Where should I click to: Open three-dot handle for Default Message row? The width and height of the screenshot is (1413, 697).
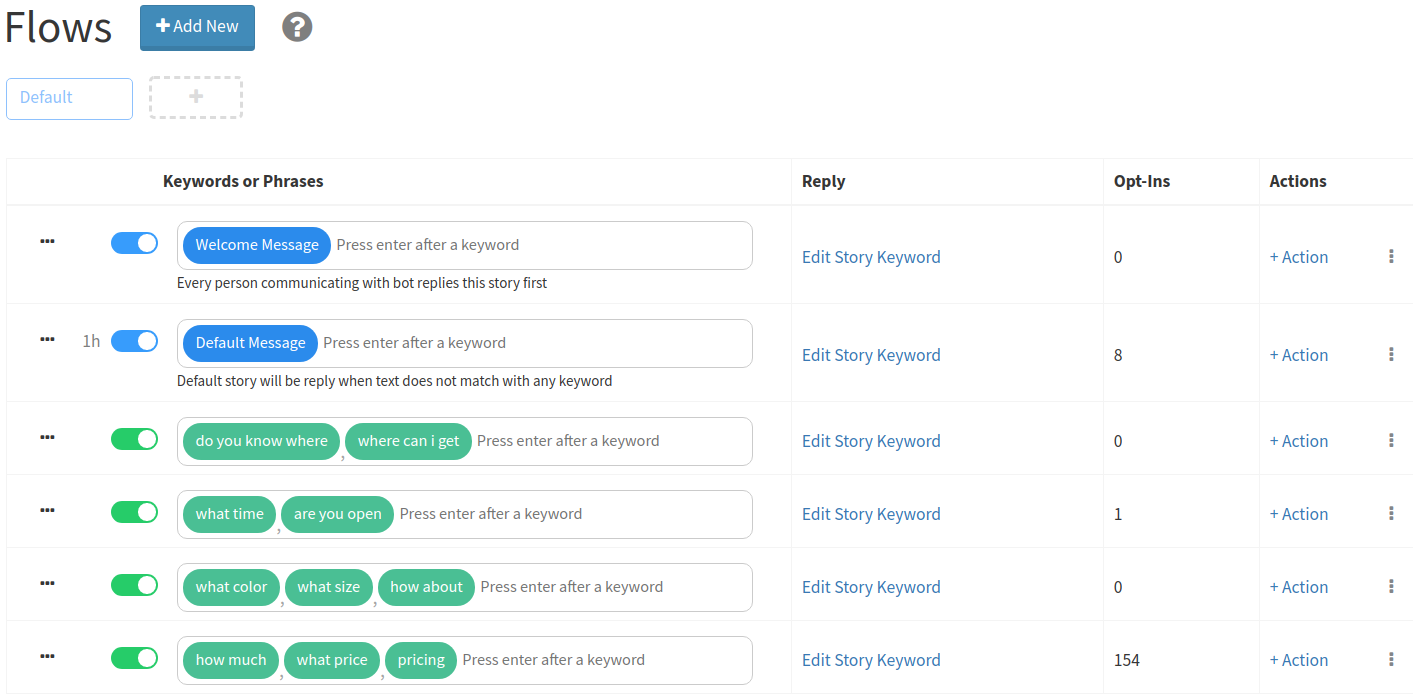coord(47,339)
